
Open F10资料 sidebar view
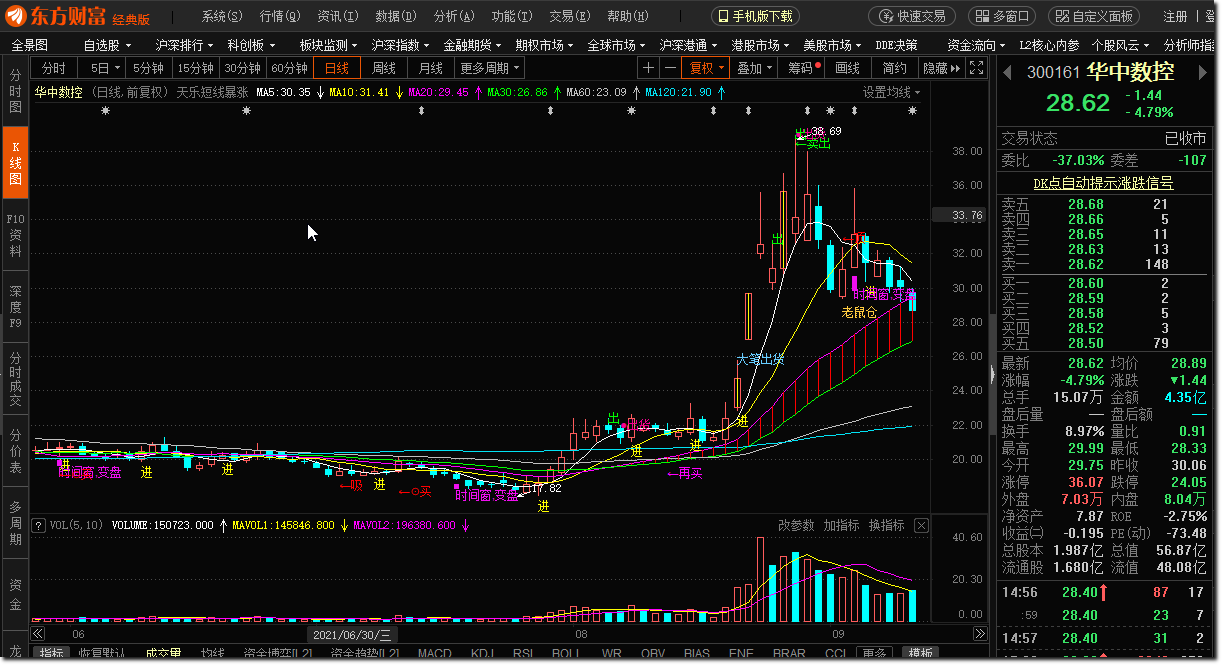click(15, 235)
